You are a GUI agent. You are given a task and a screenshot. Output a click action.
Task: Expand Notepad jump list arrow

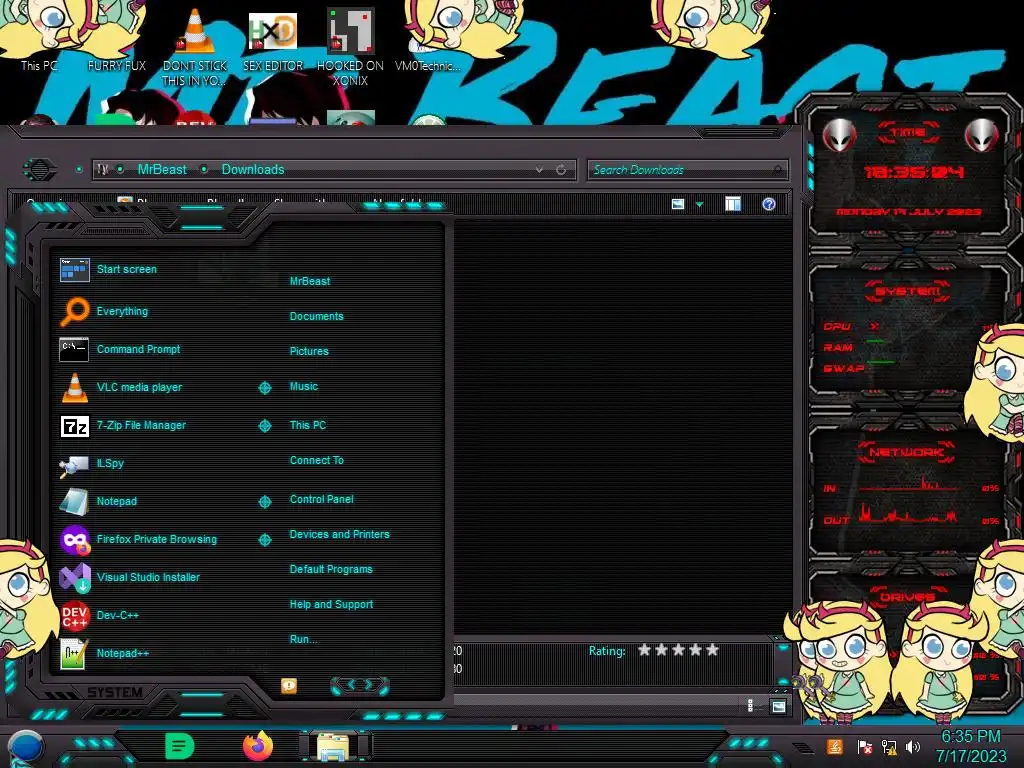(x=264, y=502)
